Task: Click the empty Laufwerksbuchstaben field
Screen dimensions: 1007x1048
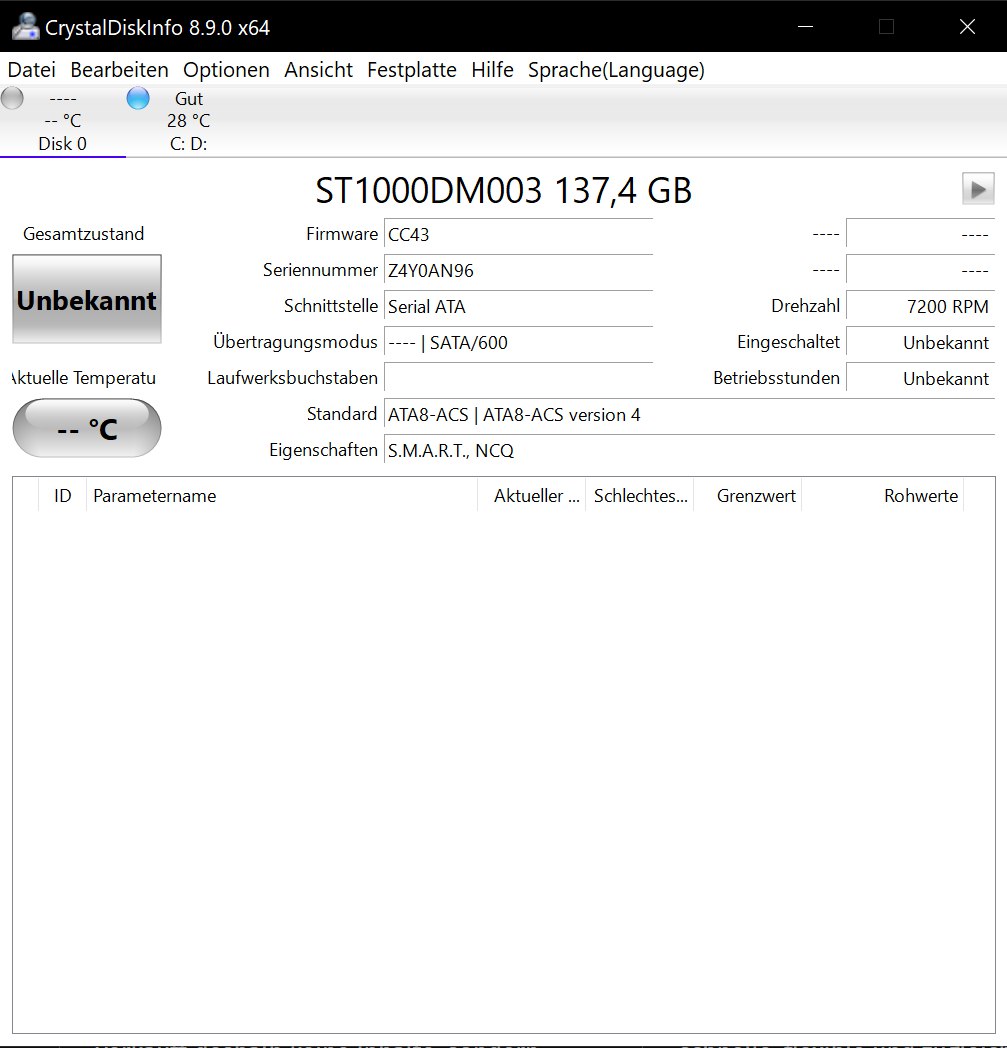Action: pos(519,379)
